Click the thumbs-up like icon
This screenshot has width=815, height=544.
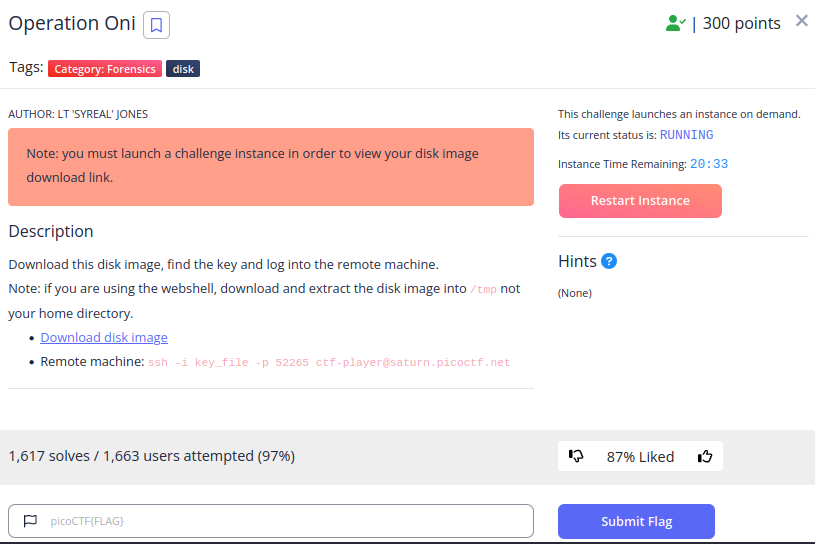pyautogui.click(x=705, y=456)
